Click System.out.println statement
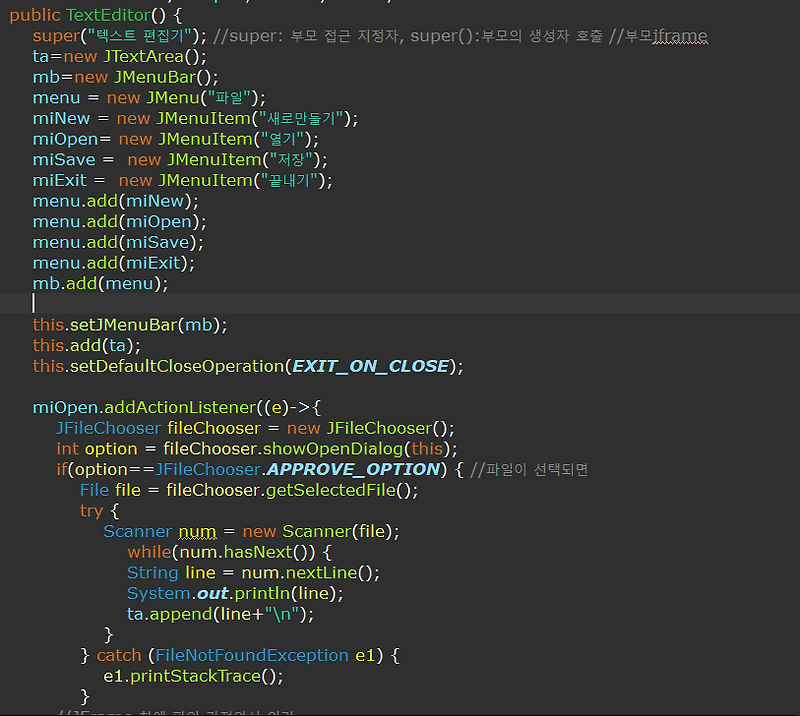Viewport: 800px width, 716px height. 235,594
